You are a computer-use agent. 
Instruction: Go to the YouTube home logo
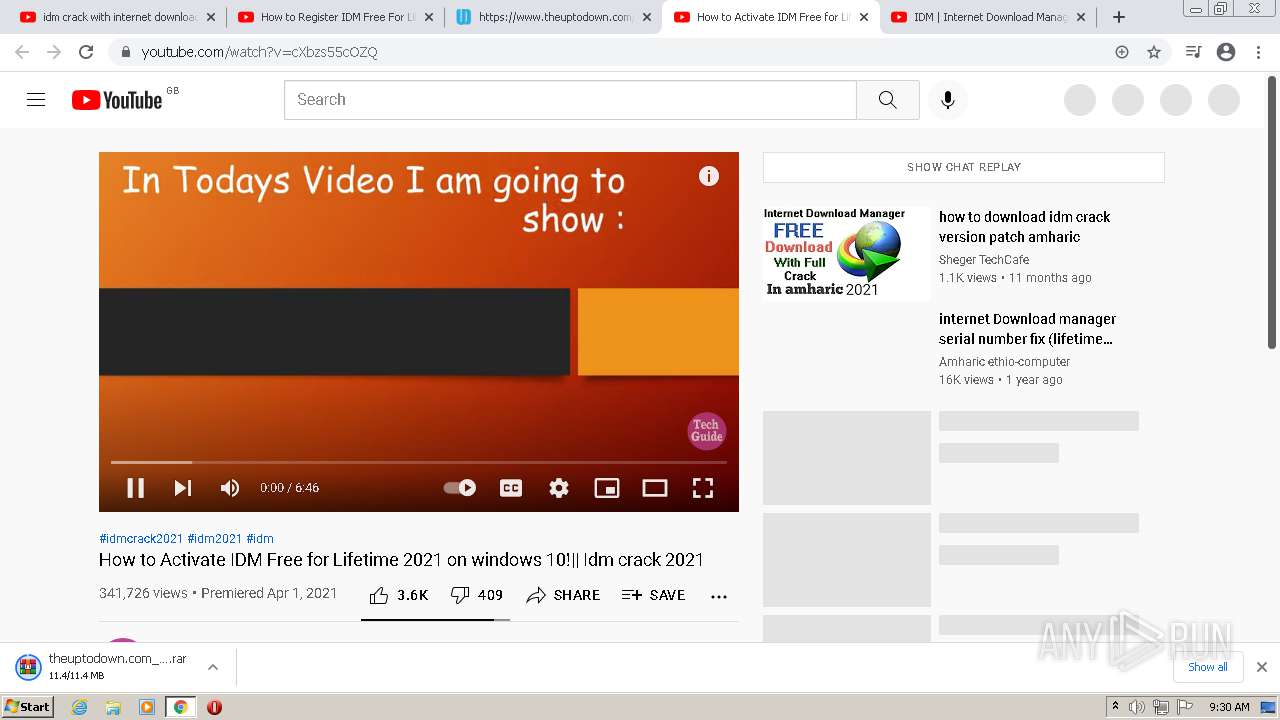pyautogui.click(x=117, y=100)
